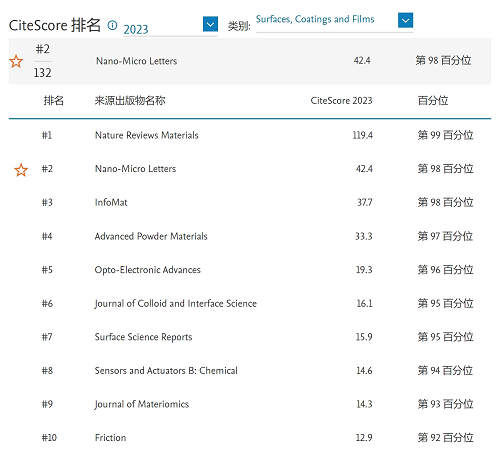Click the CiteScore 排名 heading
Screen dimensions: 500x455
click(55, 25)
